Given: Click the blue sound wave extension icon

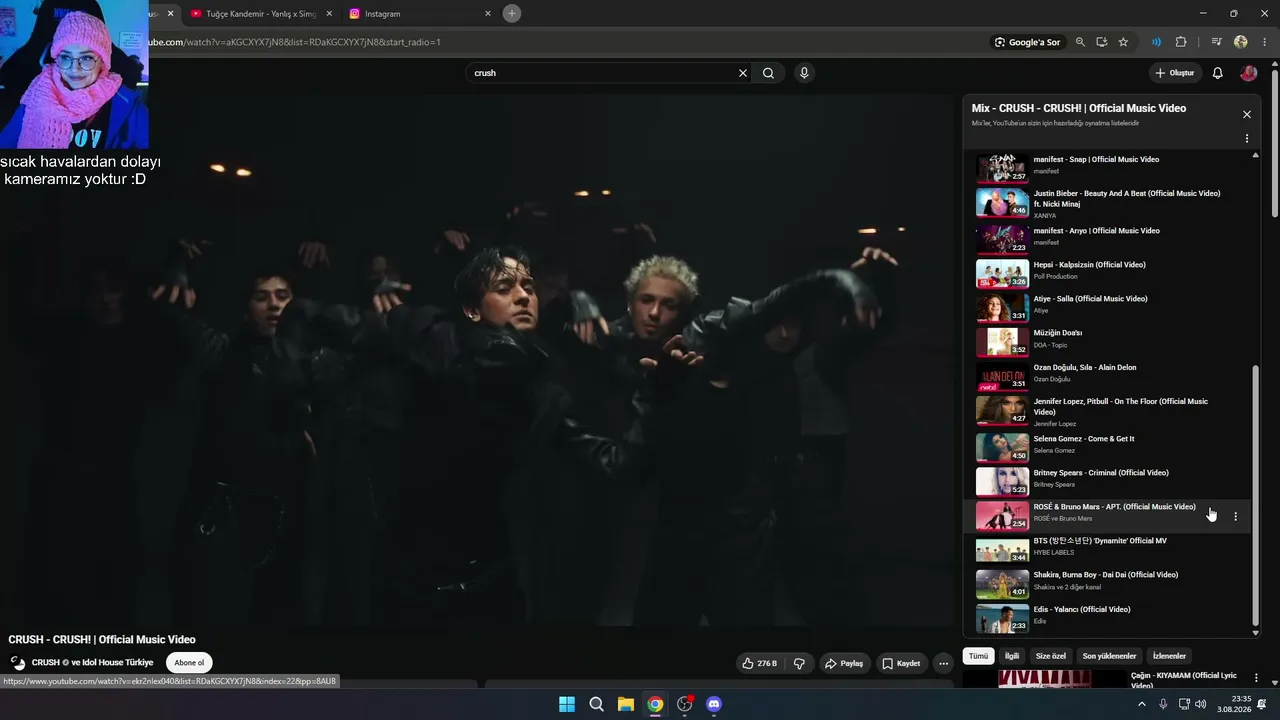Looking at the screenshot, I should (1156, 42).
